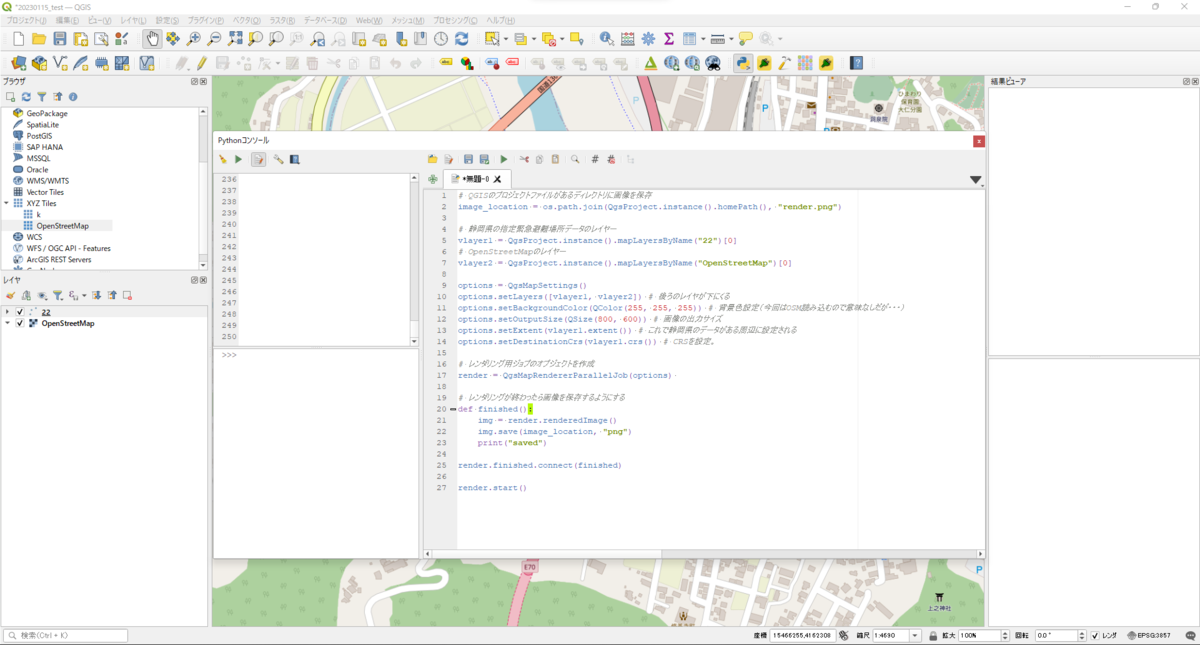Viewport: 1200px width, 645px height.
Task: Open the attribute table dropdown arrow
Action: coord(701,40)
